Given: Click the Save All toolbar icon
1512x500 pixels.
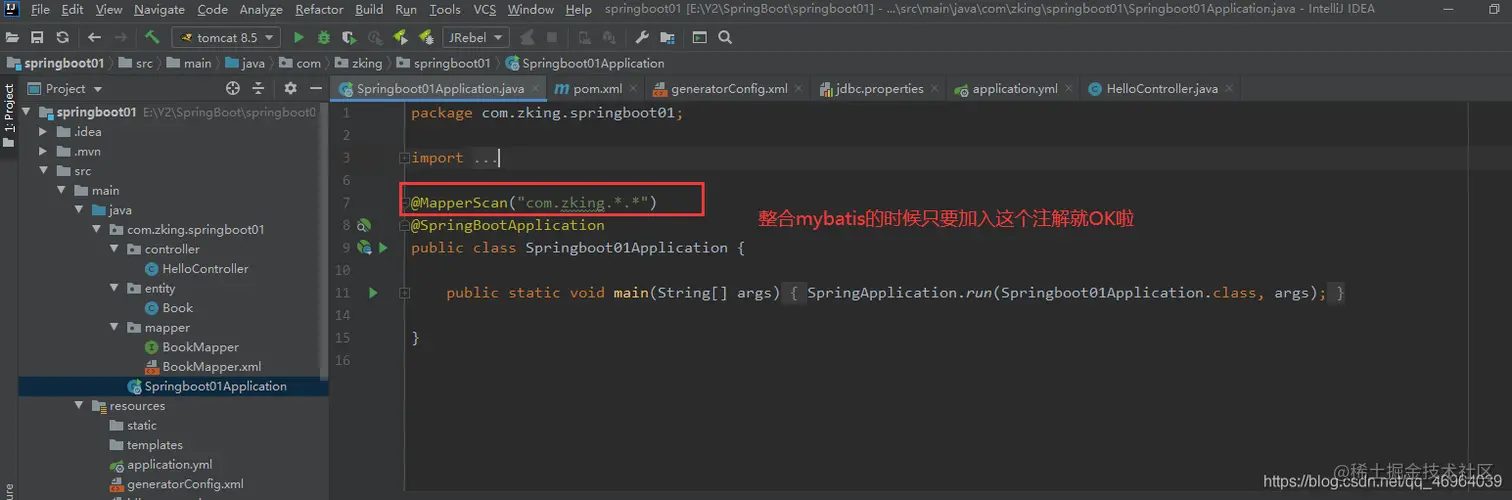Looking at the screenshot, I should 37,37.
